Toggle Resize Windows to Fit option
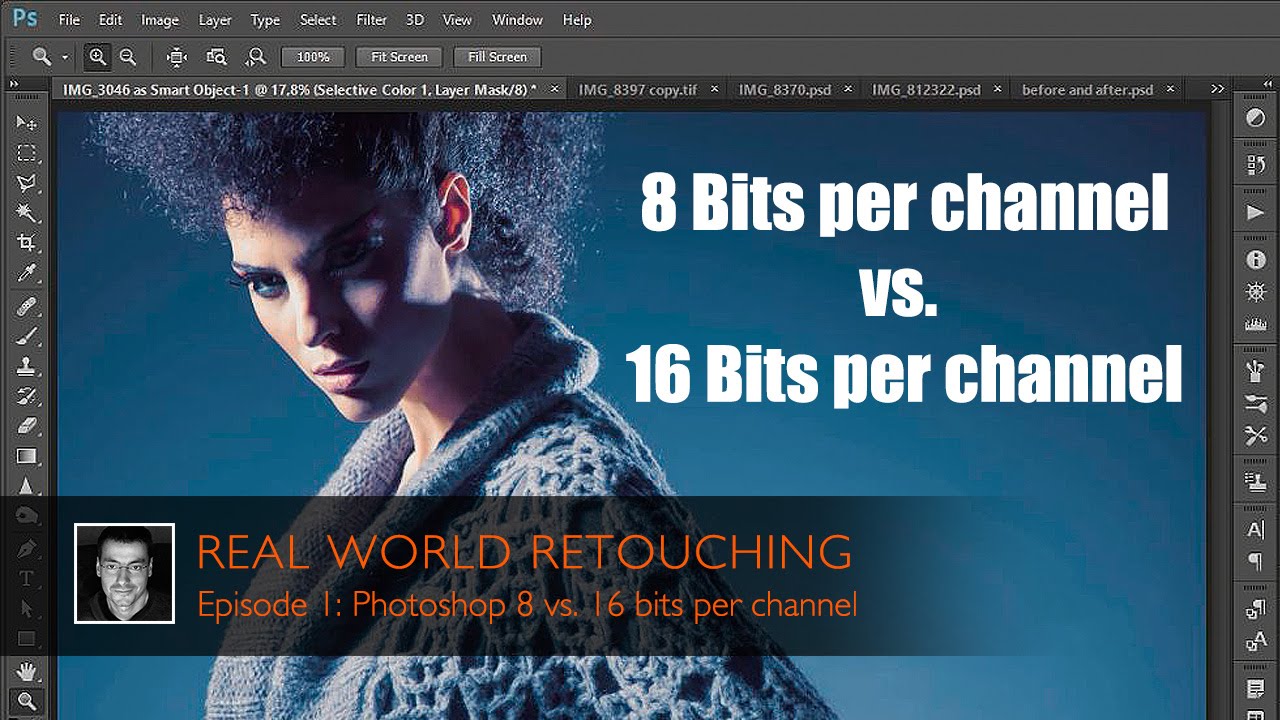The image size is (1280, 720). tap(177, 57)
